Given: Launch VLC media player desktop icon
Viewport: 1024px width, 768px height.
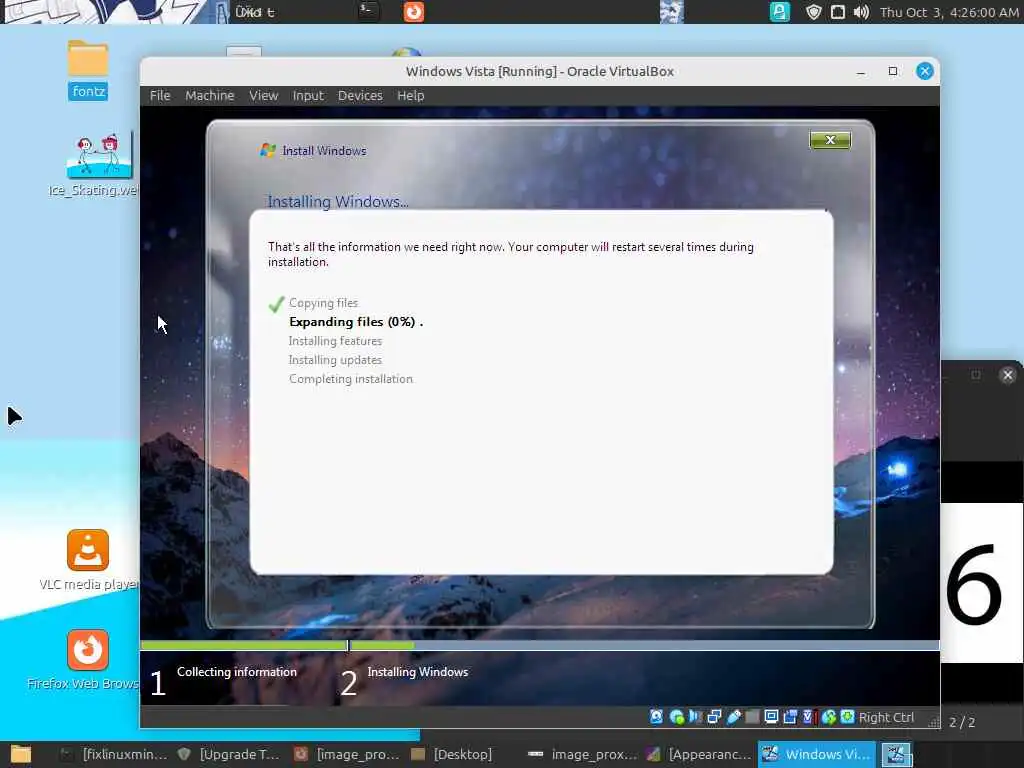Looking at the screenshot, I should [88, 560].
